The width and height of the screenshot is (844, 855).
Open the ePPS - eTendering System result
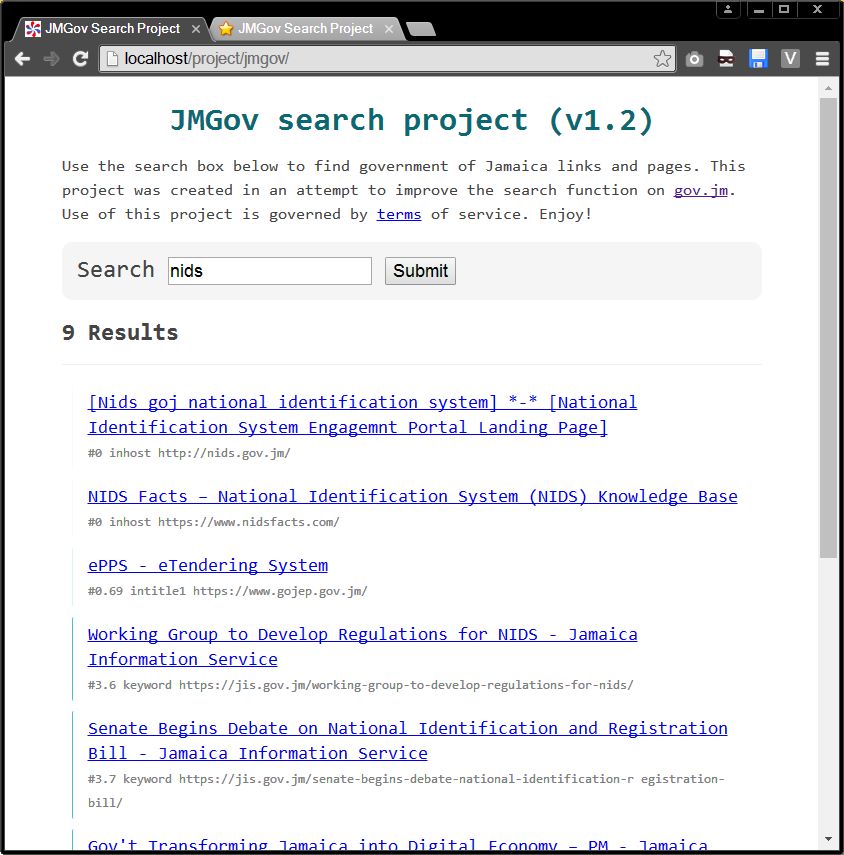(x=208, y=565)
